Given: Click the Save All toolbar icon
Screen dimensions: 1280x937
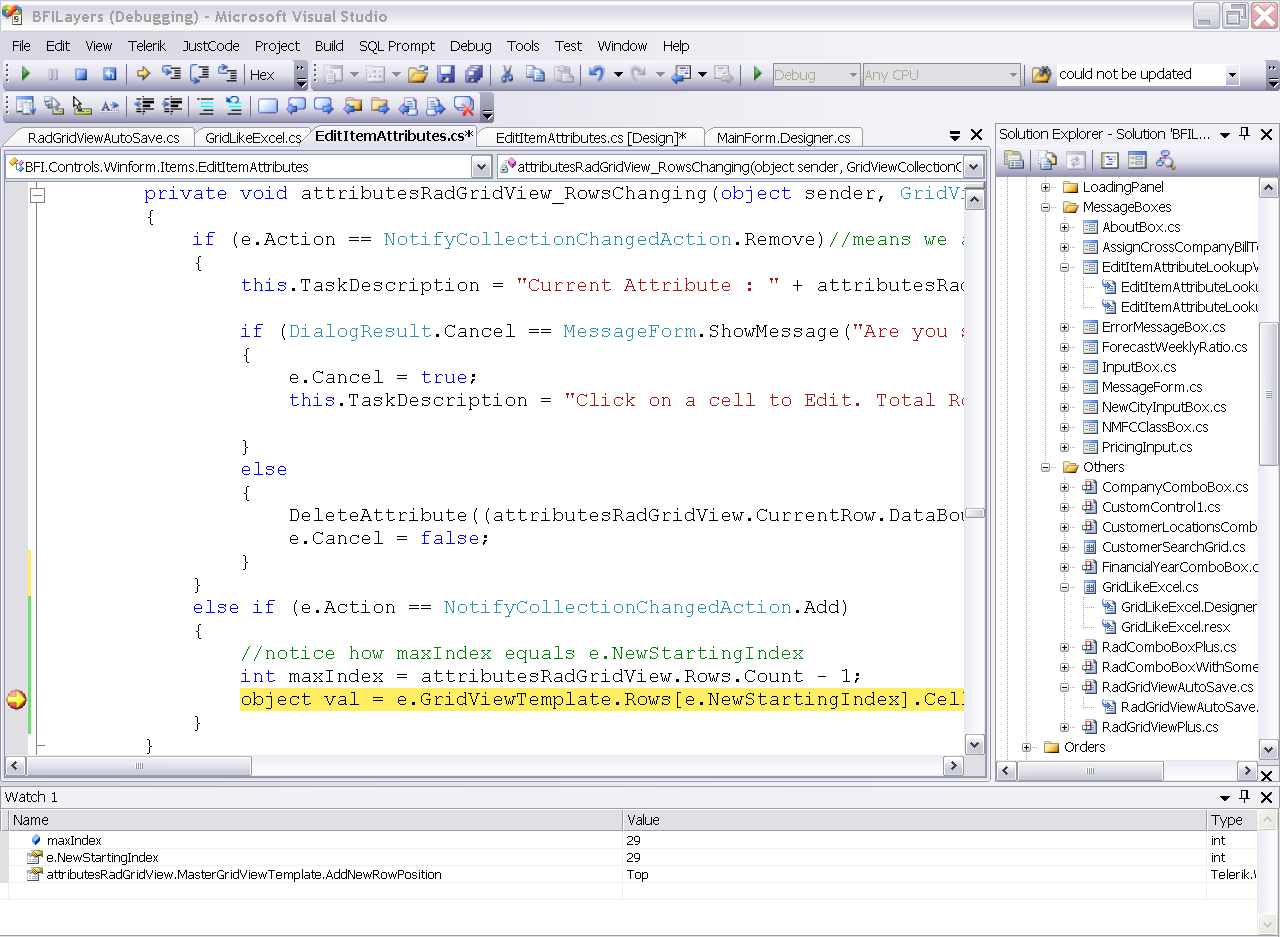Looking at the screenshot, I should (x=473, y=74).
